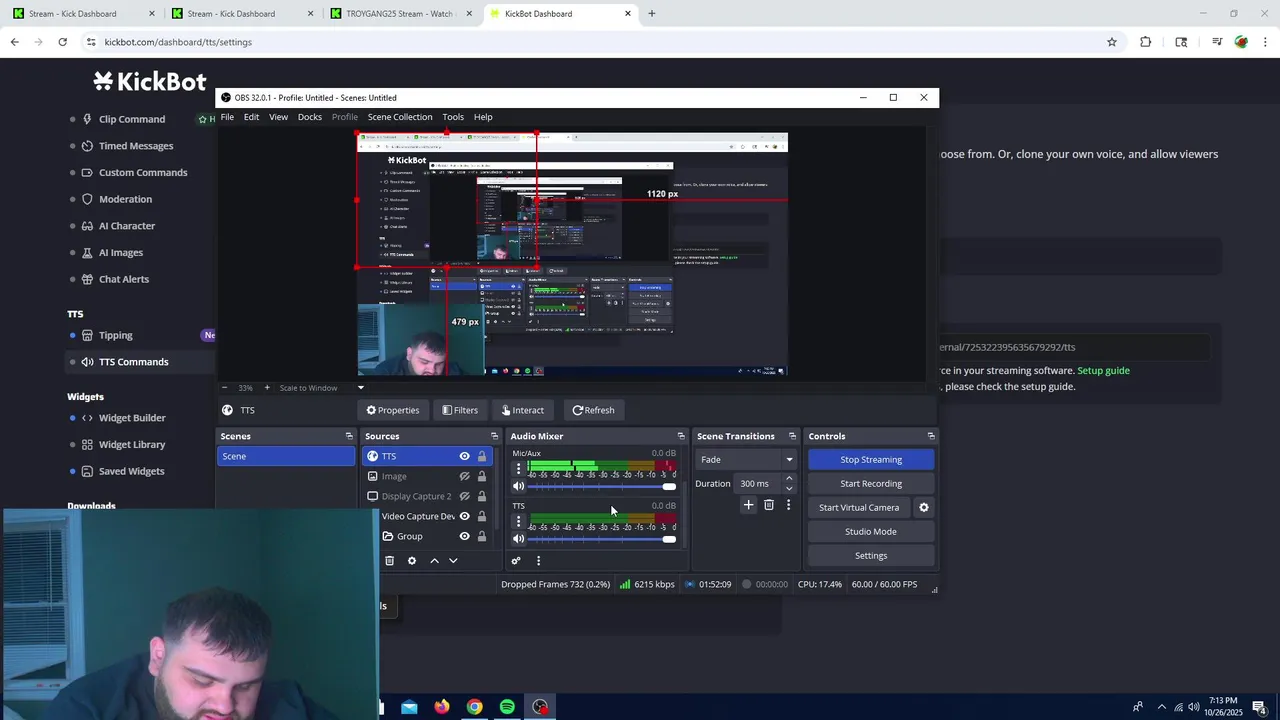Click the Tipping icon in sidebar
The image size is (1280, 720).
pos(88,335)
